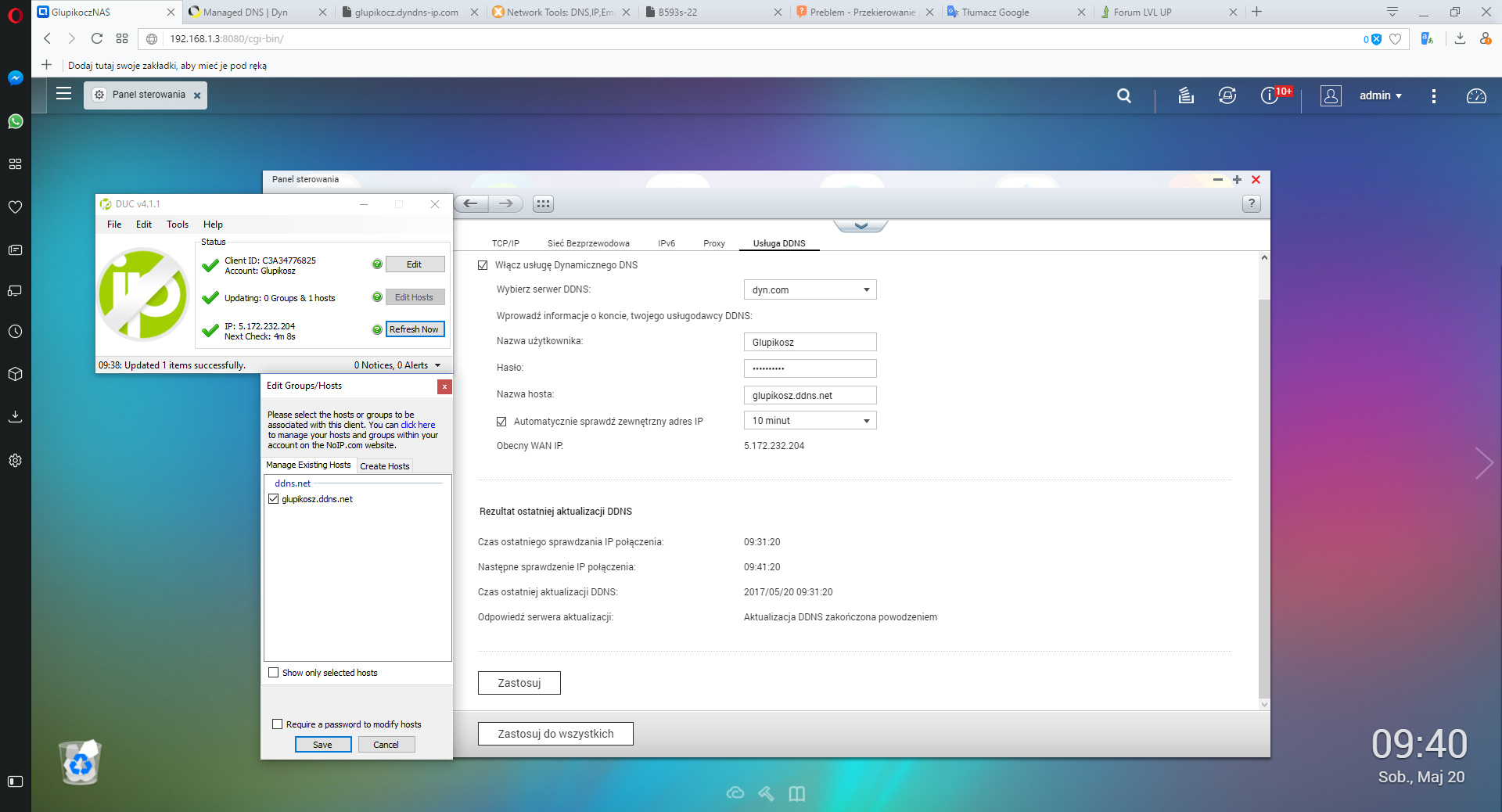This screenshot has height=812, width=1502.
Task: Click the Zastosuj button
Action: pos(519,683)
